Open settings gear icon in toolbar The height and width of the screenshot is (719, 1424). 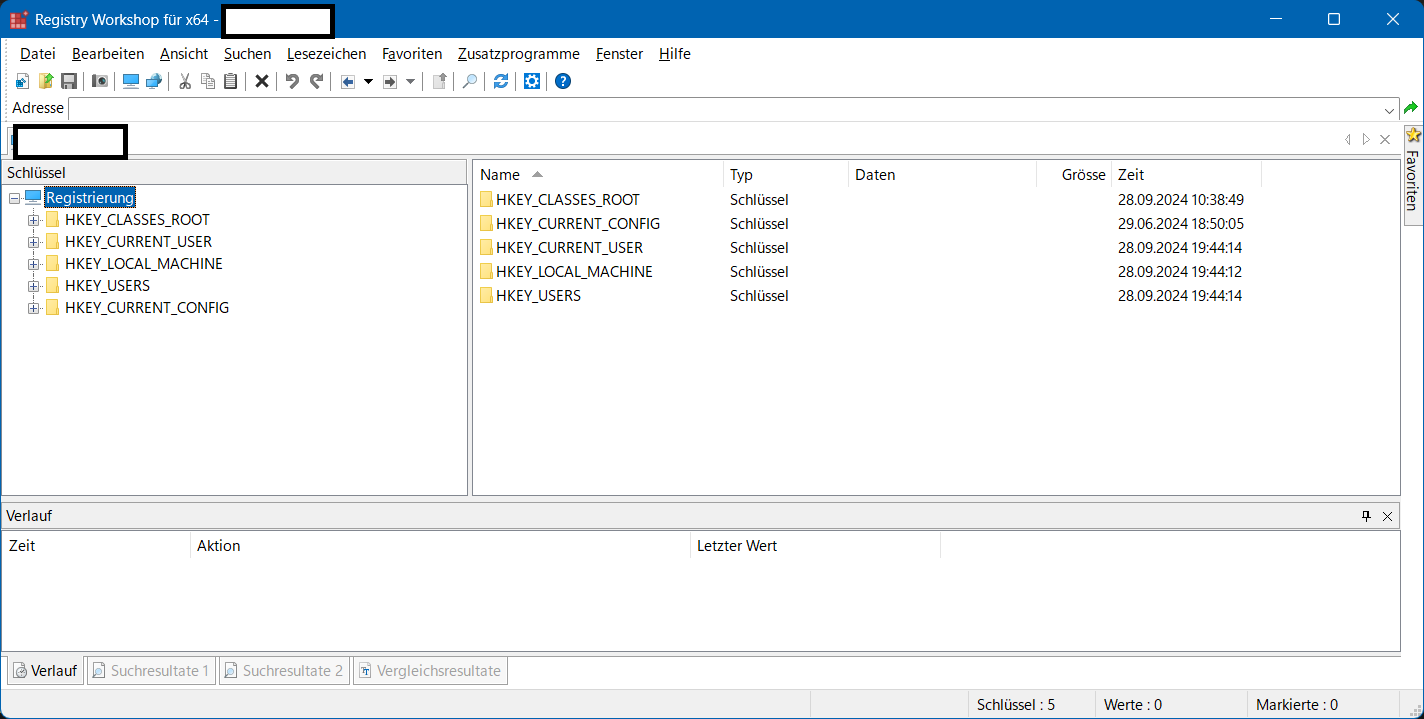532,81
